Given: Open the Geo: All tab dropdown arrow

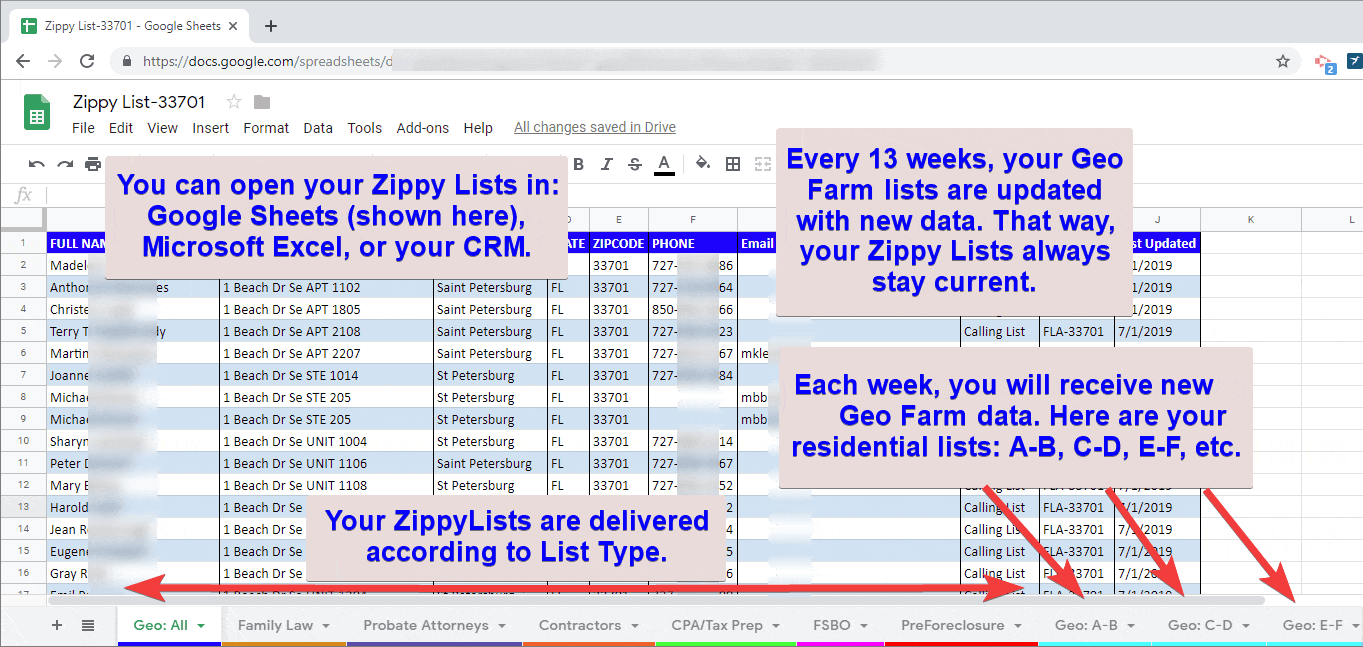Looking at the screenshot, I should [x=201, y=626].
